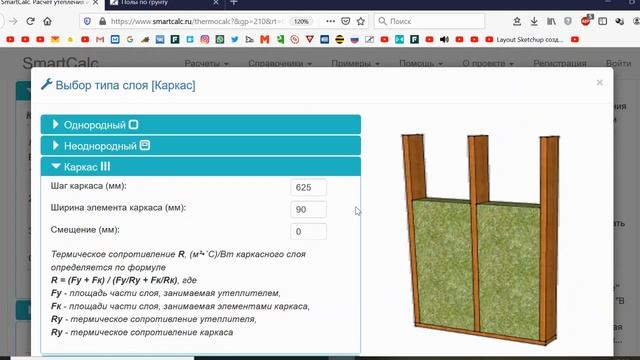Open the Расчеты dropdown in SmartCalc navbar
640x360 pixels.
pyautogui.click(x=206, y=63)
